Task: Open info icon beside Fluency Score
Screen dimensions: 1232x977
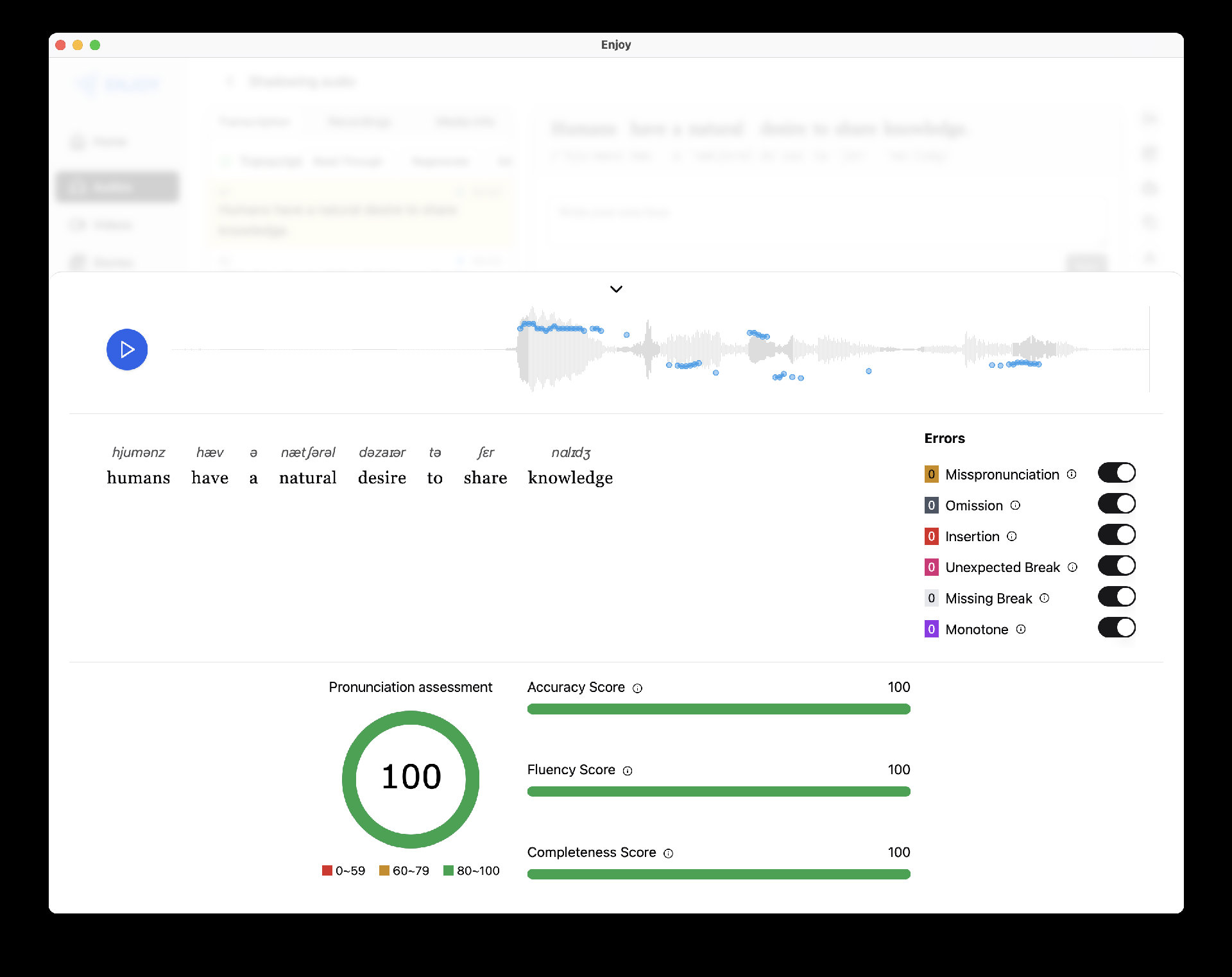Action: click(x=628, y=770)
